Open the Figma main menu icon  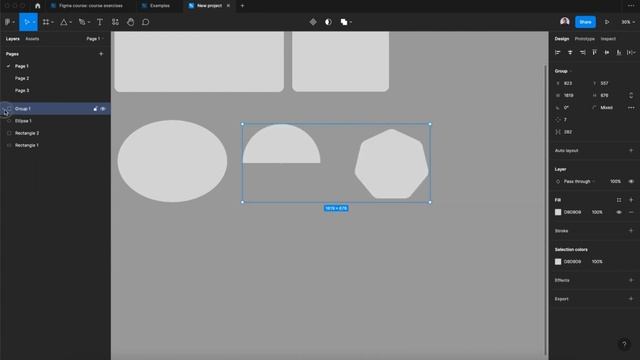[x=7, y=22]
